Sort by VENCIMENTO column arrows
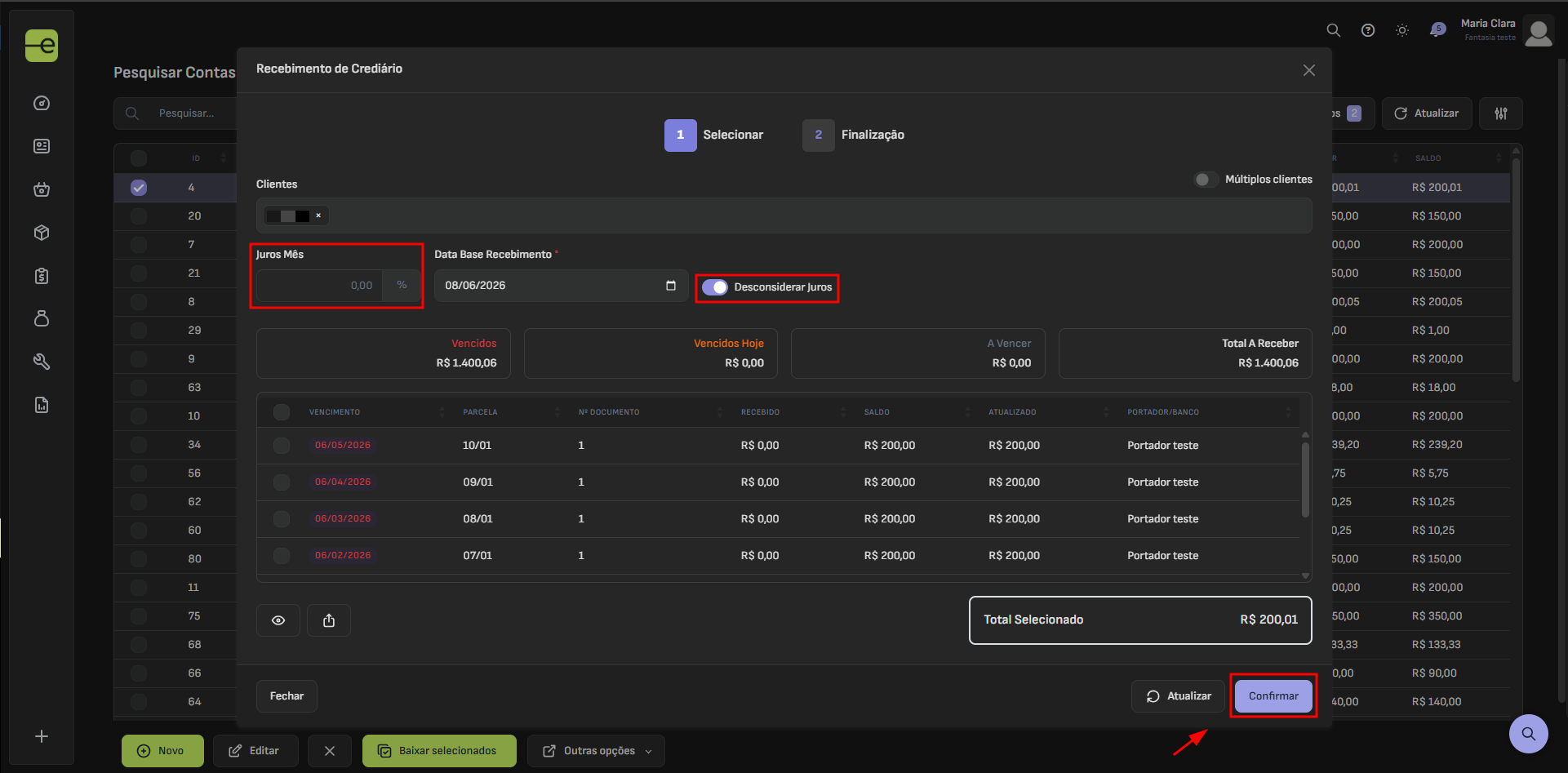 pyautogui.click(x=442, y=412)
